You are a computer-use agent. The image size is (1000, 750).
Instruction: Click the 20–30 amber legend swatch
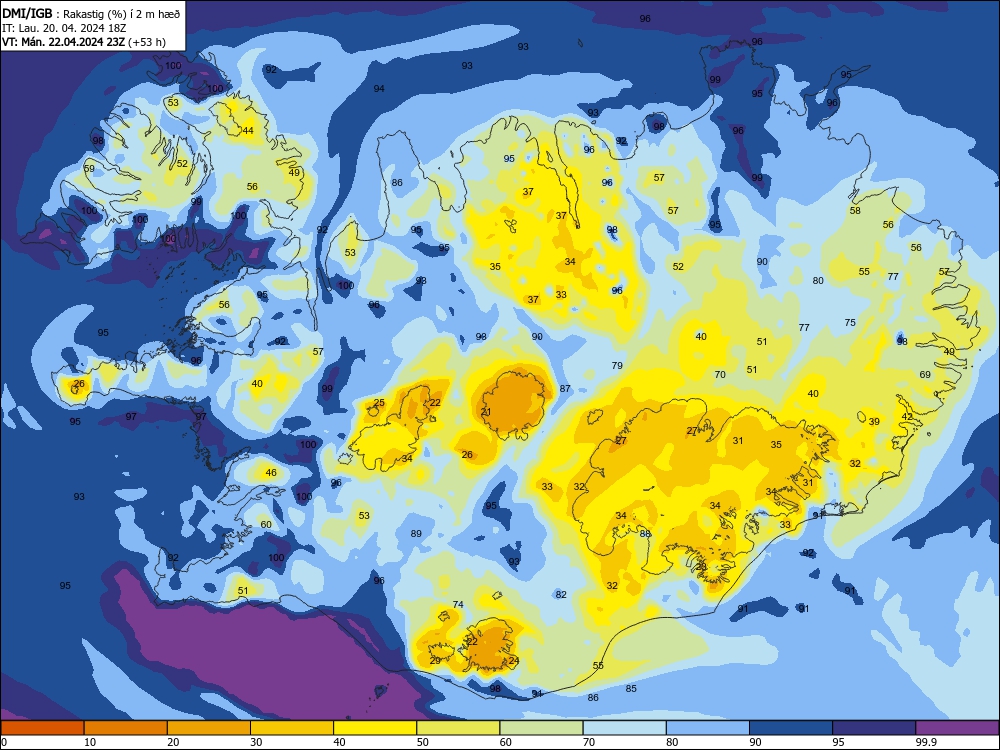[x=209, y=728]
